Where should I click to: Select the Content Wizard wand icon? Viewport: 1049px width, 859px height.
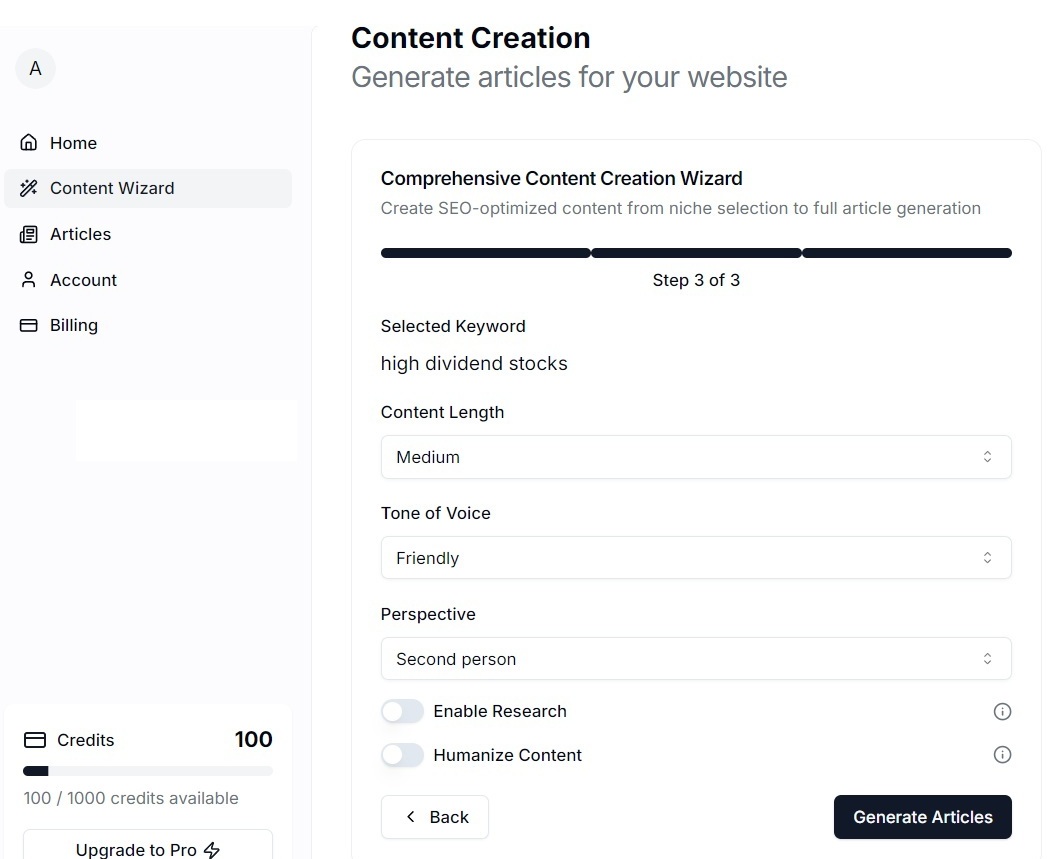[28, 188]
